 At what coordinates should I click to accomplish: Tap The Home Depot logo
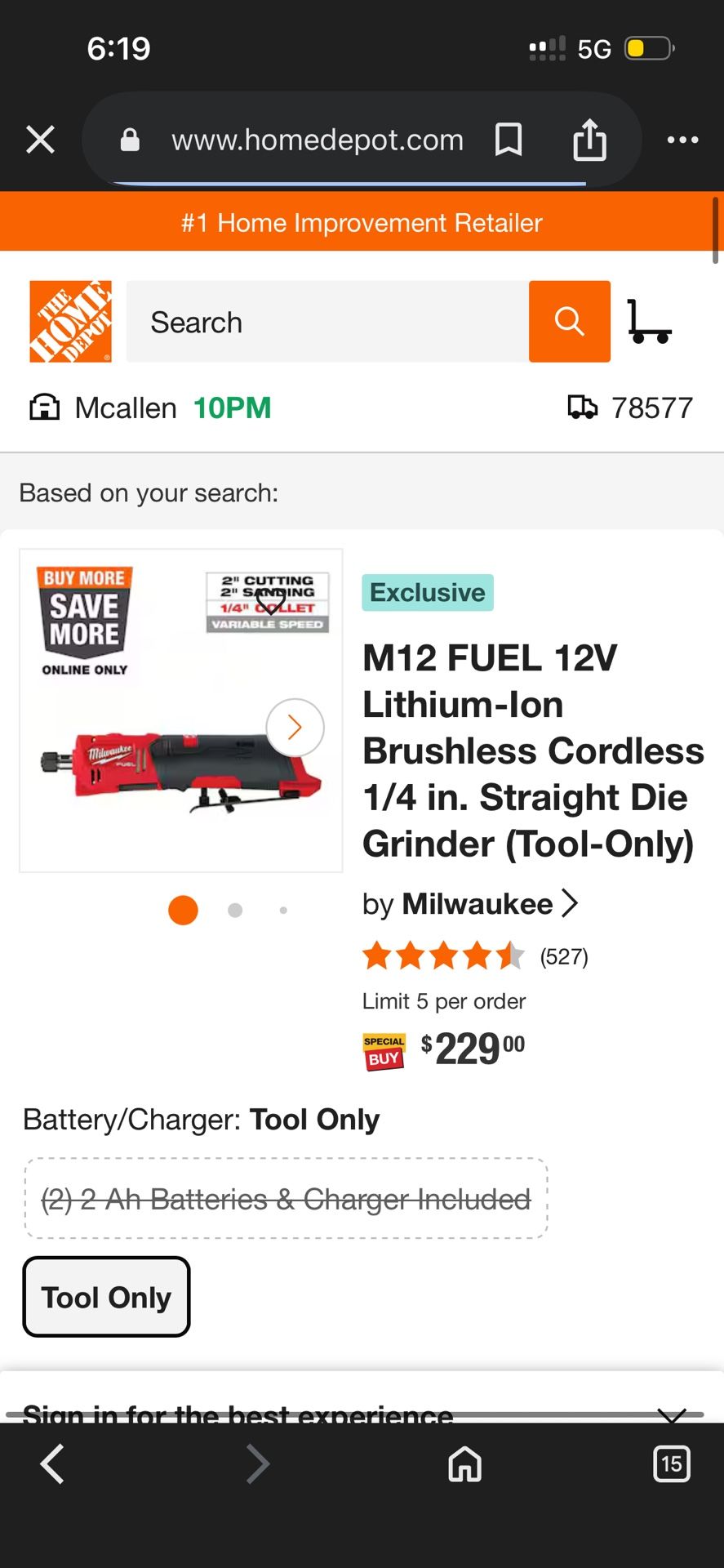coord(70,322)
